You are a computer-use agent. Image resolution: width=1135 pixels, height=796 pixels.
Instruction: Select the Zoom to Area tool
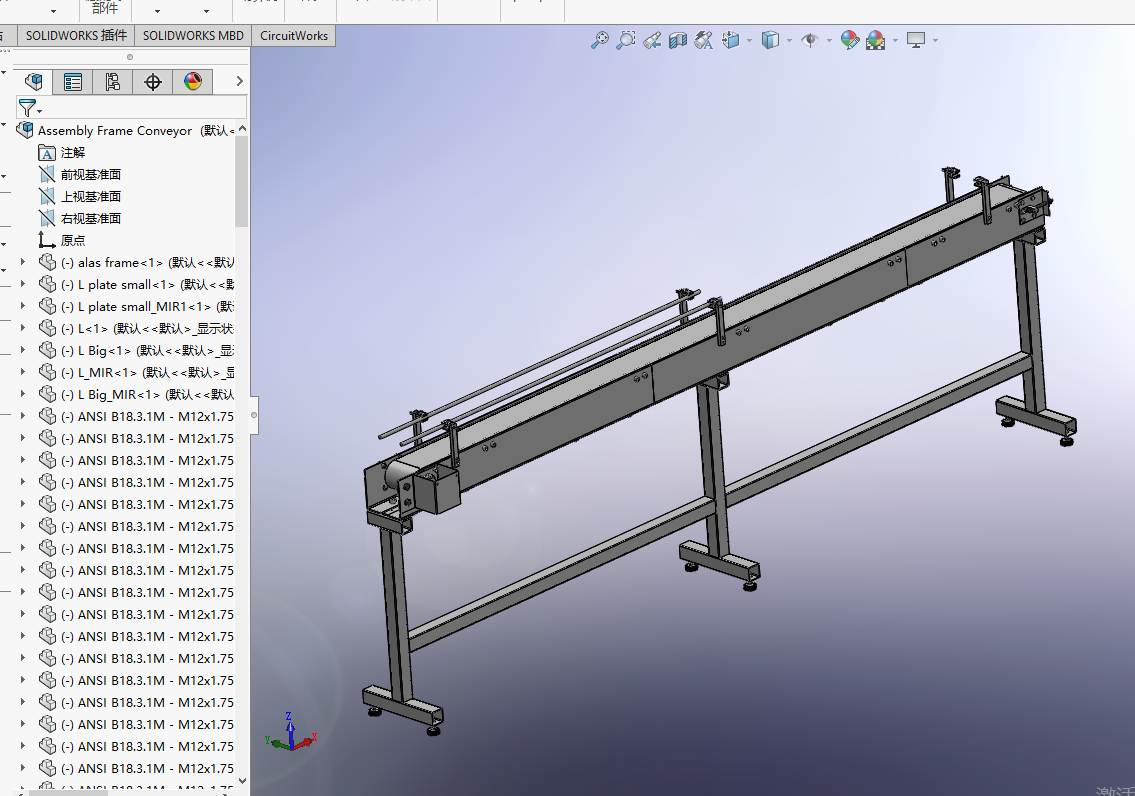[x=625, y=40]
